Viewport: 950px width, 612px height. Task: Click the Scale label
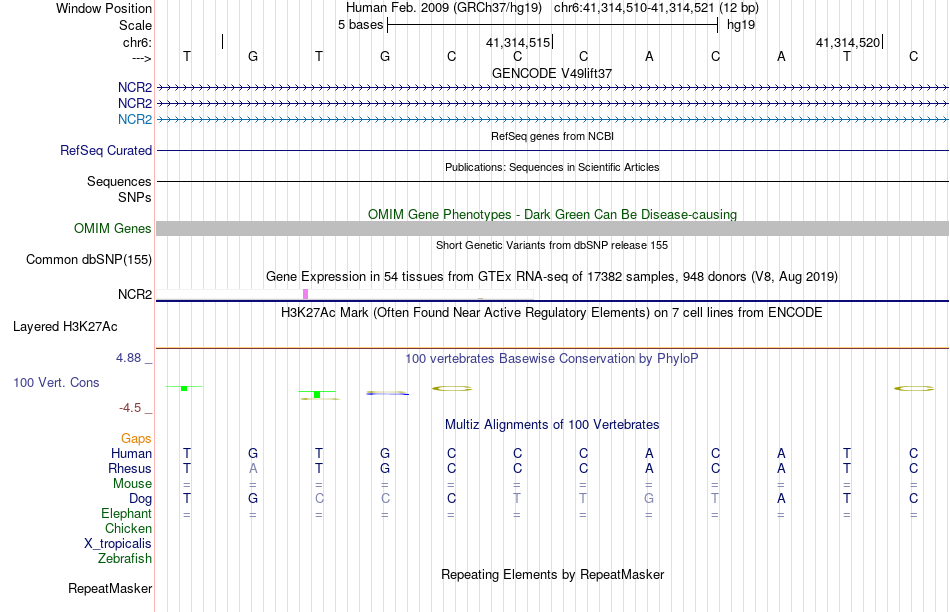coord(136,25)
